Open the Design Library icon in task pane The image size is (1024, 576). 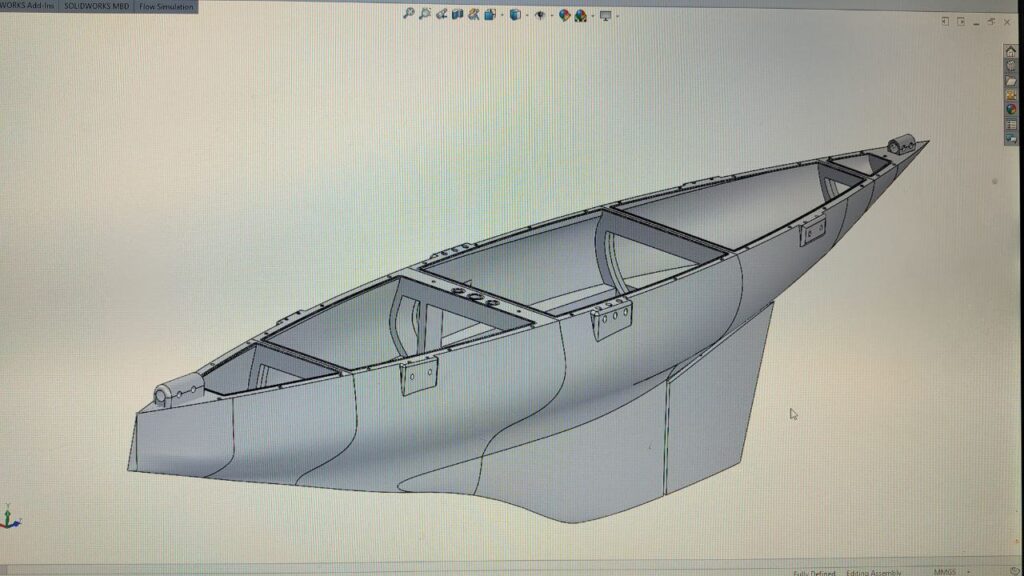pyautogui.click(x=1011, y=66)
